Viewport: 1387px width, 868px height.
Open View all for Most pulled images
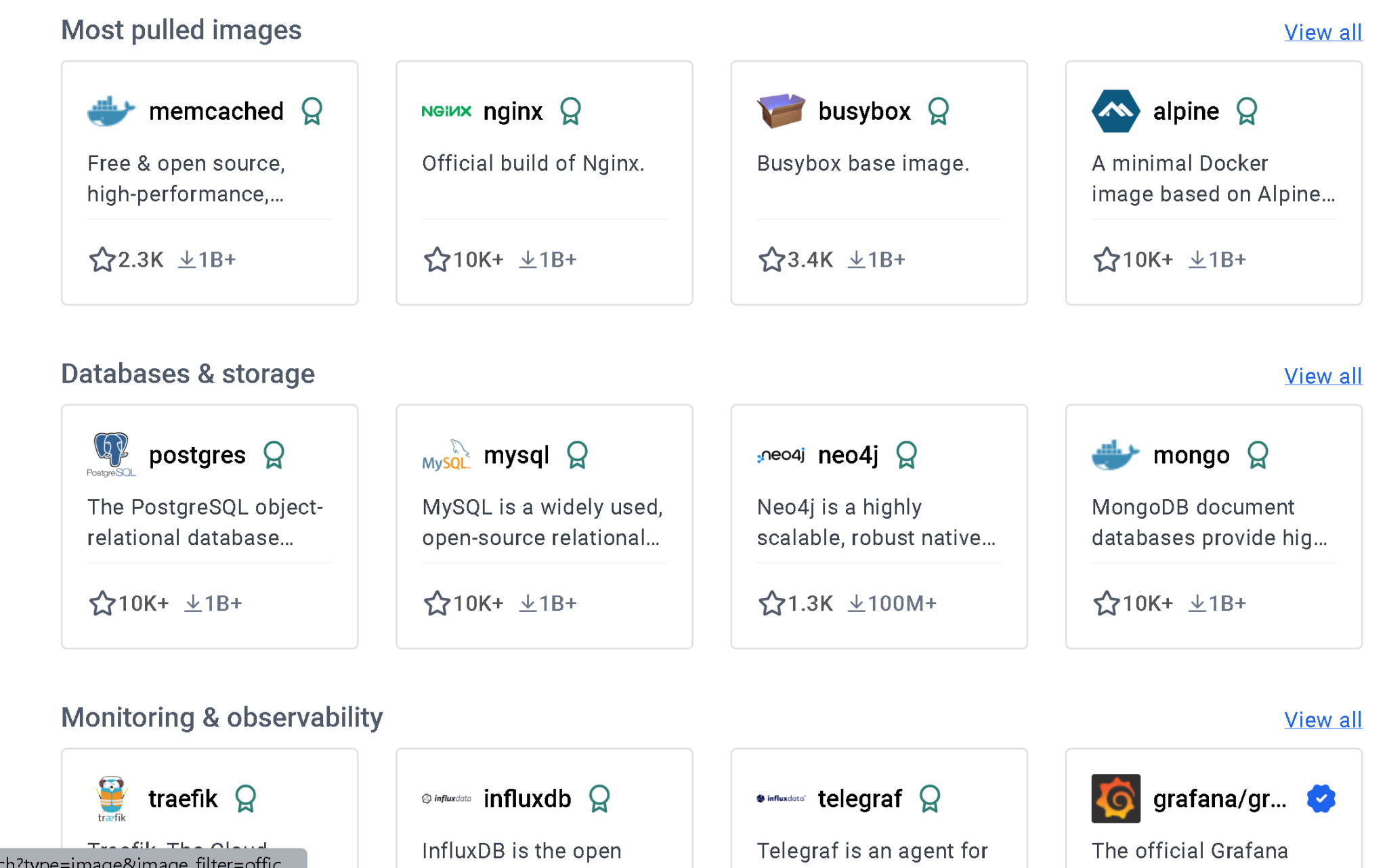point(1323,32)
